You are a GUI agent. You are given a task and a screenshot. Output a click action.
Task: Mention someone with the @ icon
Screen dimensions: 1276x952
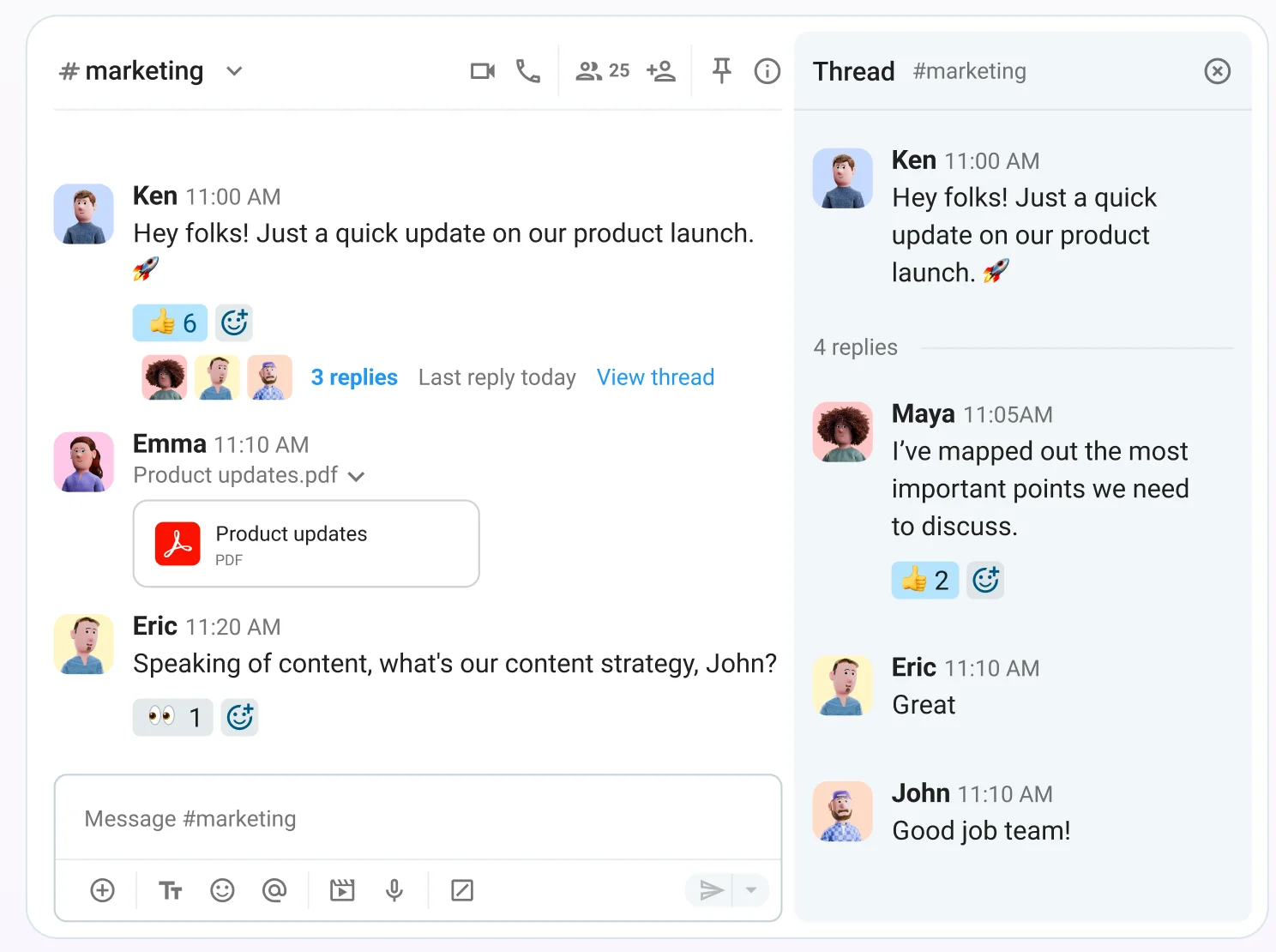(274, 890)
